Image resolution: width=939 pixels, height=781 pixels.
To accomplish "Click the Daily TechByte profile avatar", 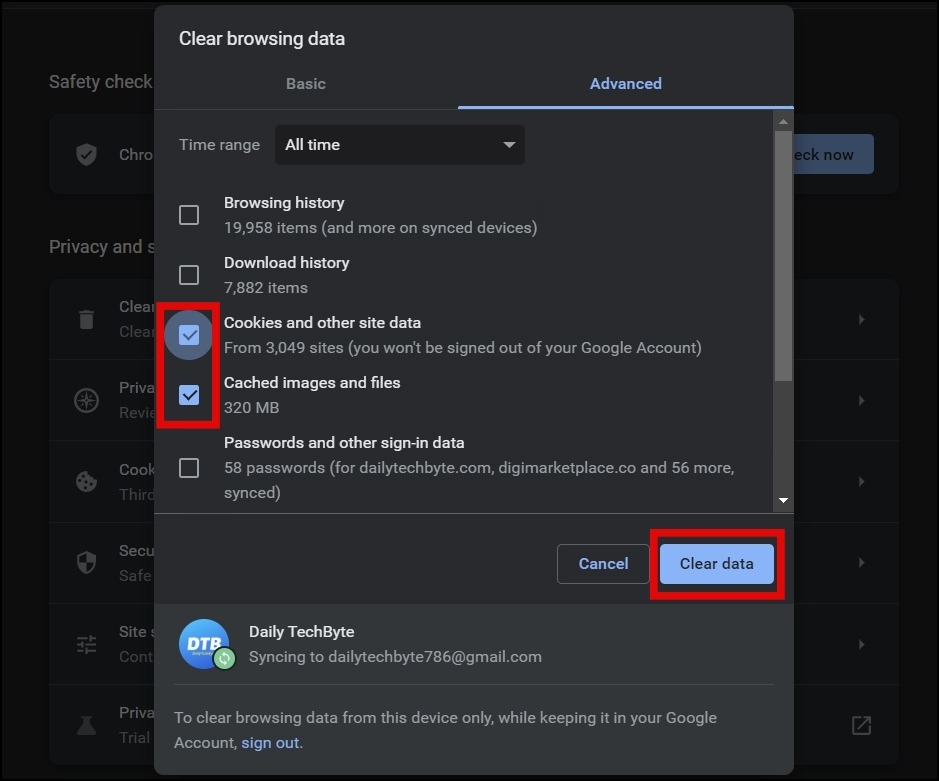I will tap(204, 644).
